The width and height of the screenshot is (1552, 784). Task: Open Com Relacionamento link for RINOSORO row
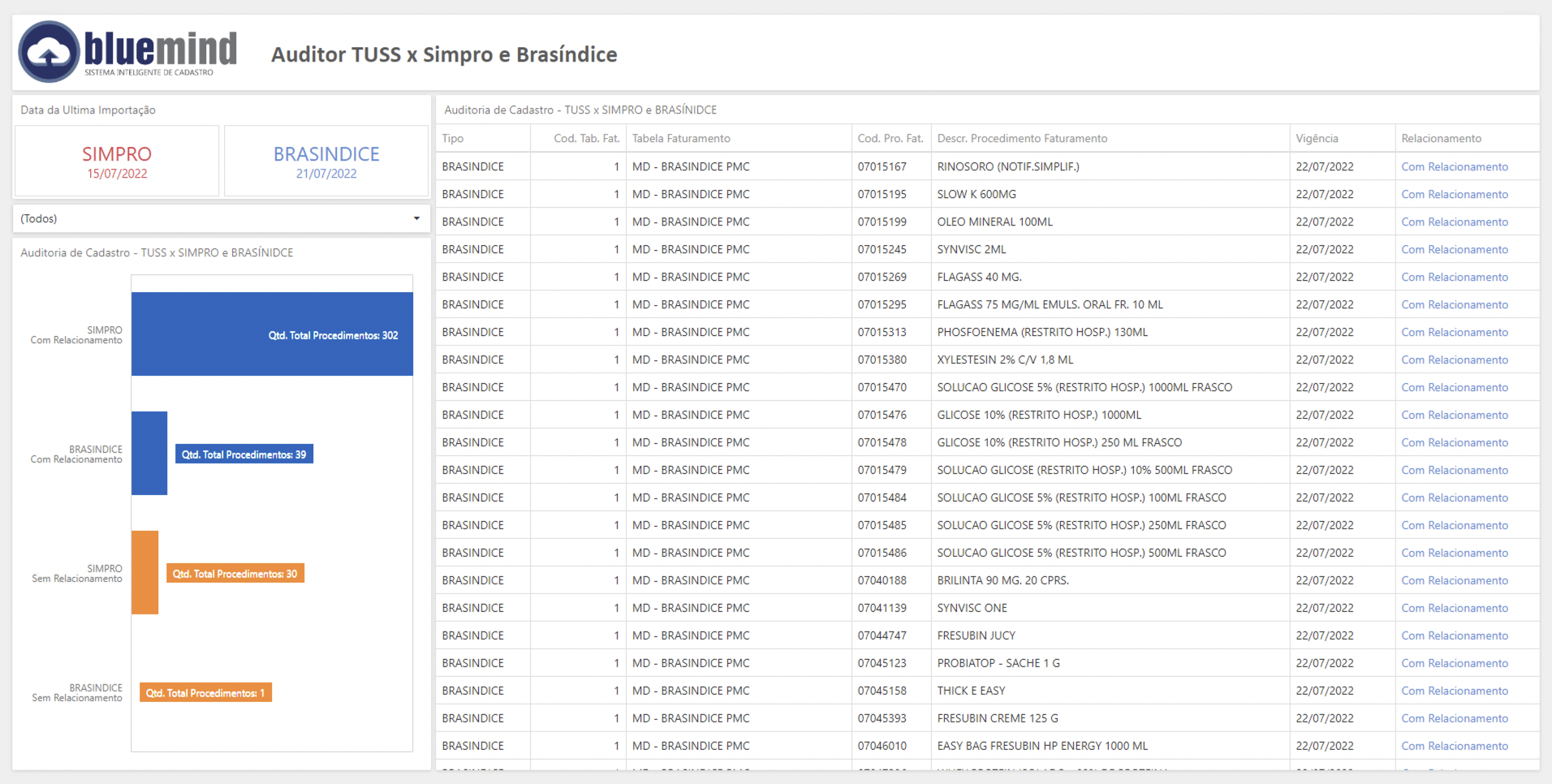[1455, 166]
